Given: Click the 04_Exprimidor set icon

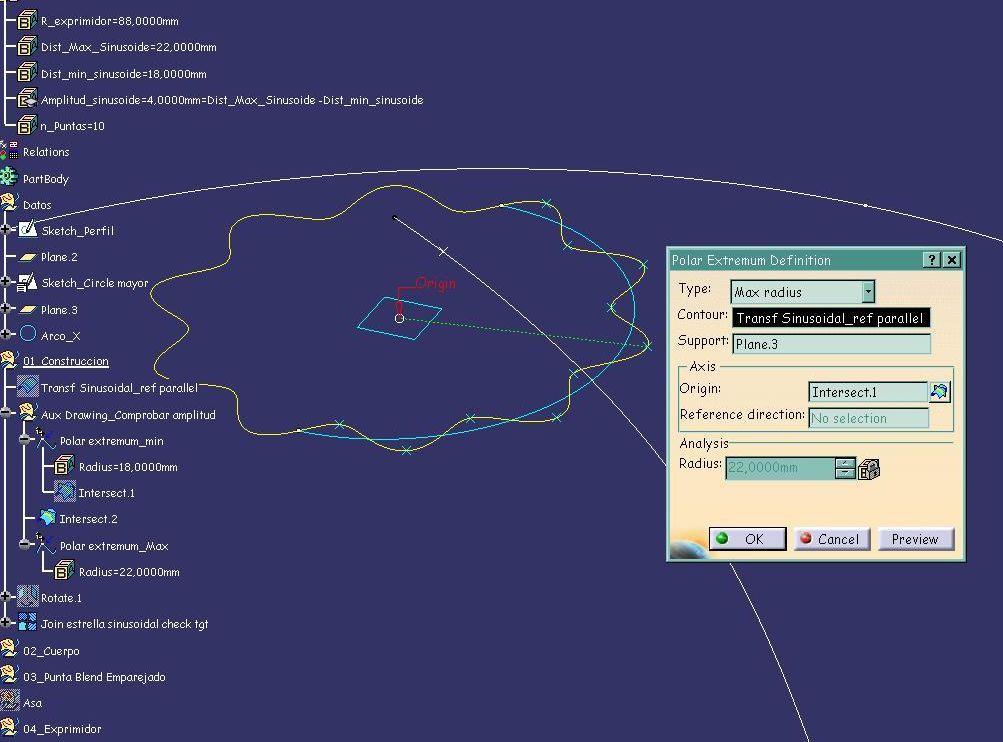Looking at the screenshot, I should click(9, 727).
